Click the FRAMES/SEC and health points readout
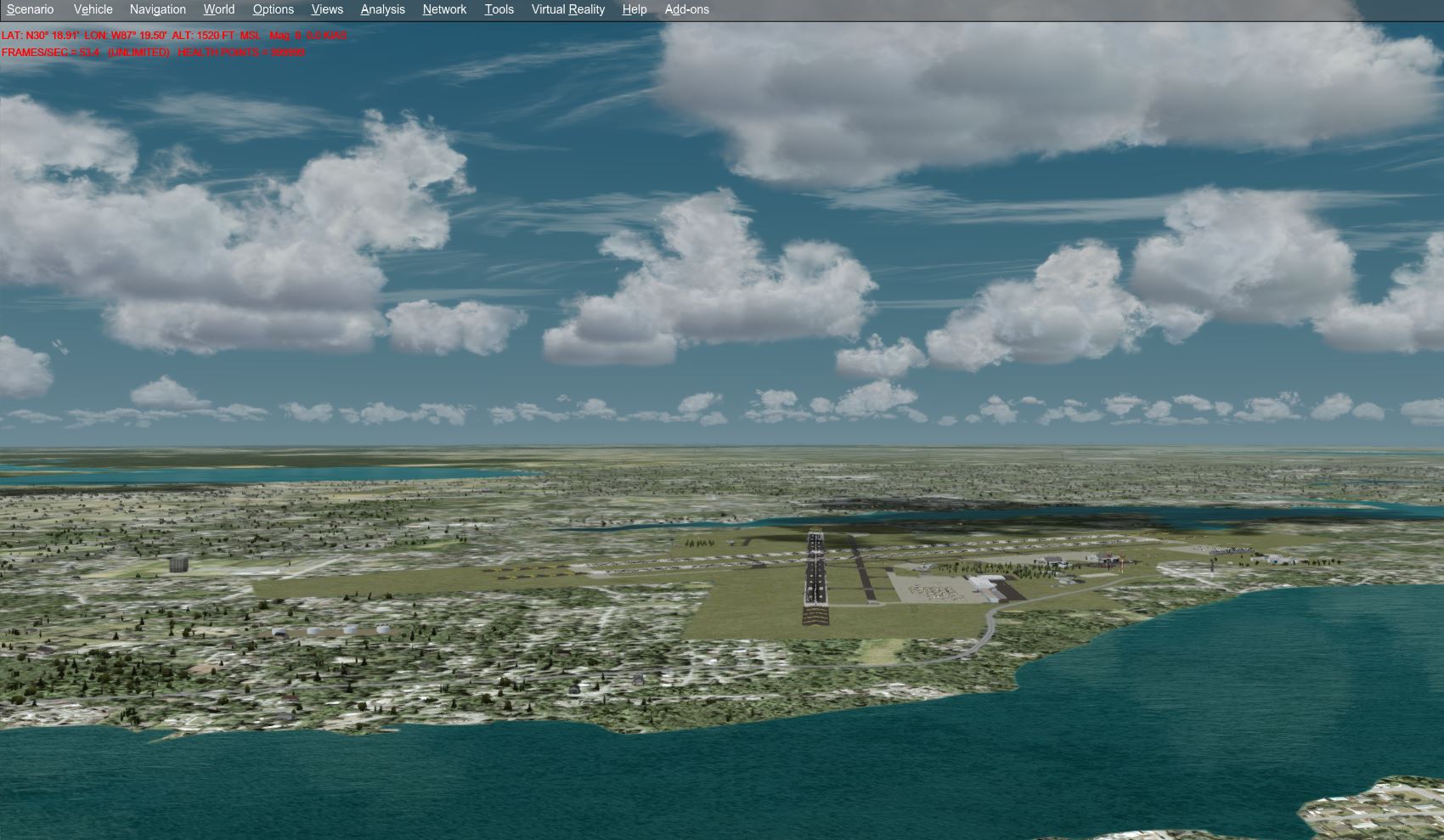Viewport: 1444px width, 840px height. pos(153,53)
